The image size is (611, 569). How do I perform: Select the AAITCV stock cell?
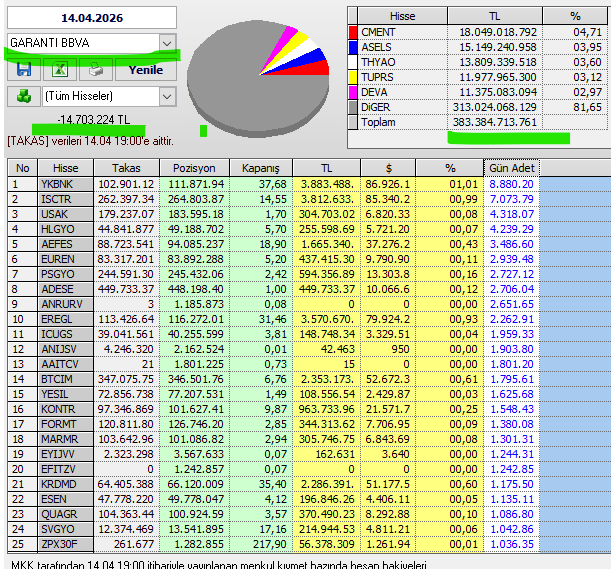coord(65,364)
